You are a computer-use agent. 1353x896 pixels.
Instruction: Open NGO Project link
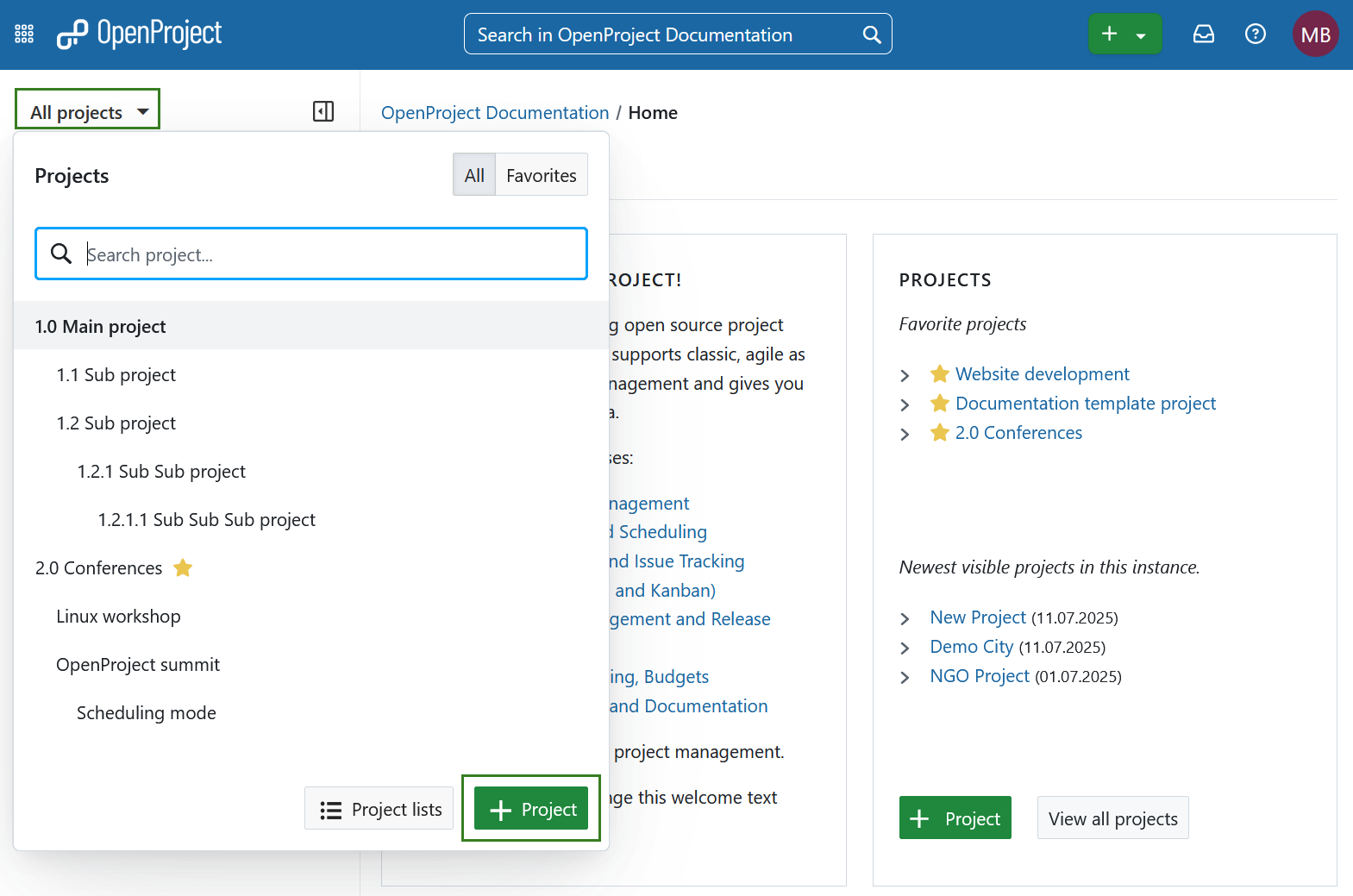pos(980,675)
